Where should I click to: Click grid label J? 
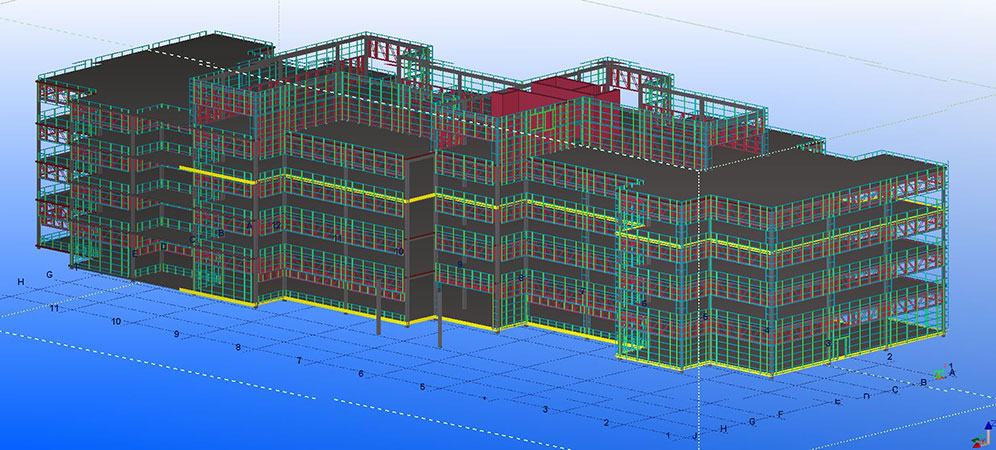click(x=695, y=437)
